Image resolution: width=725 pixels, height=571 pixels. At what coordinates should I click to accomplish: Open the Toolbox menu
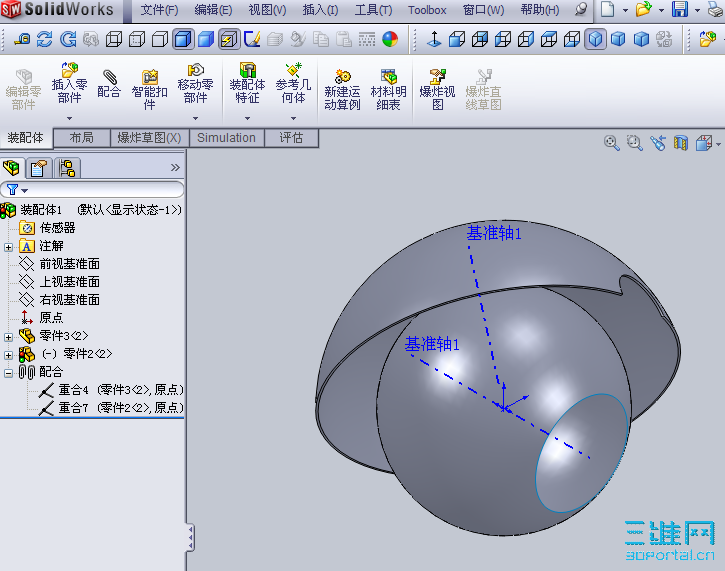(x=427, y=10)
